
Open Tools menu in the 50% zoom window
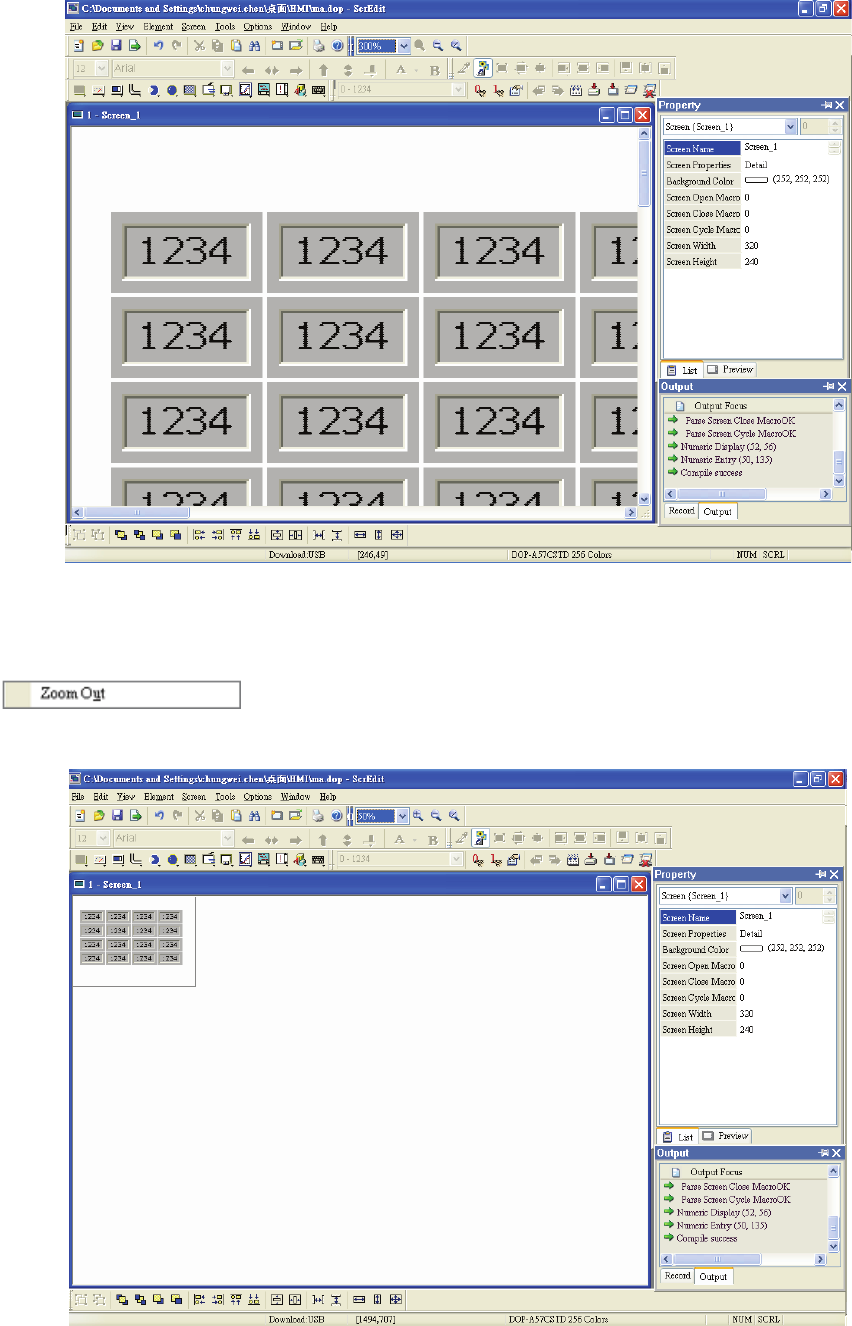click(x=225, y=797)
